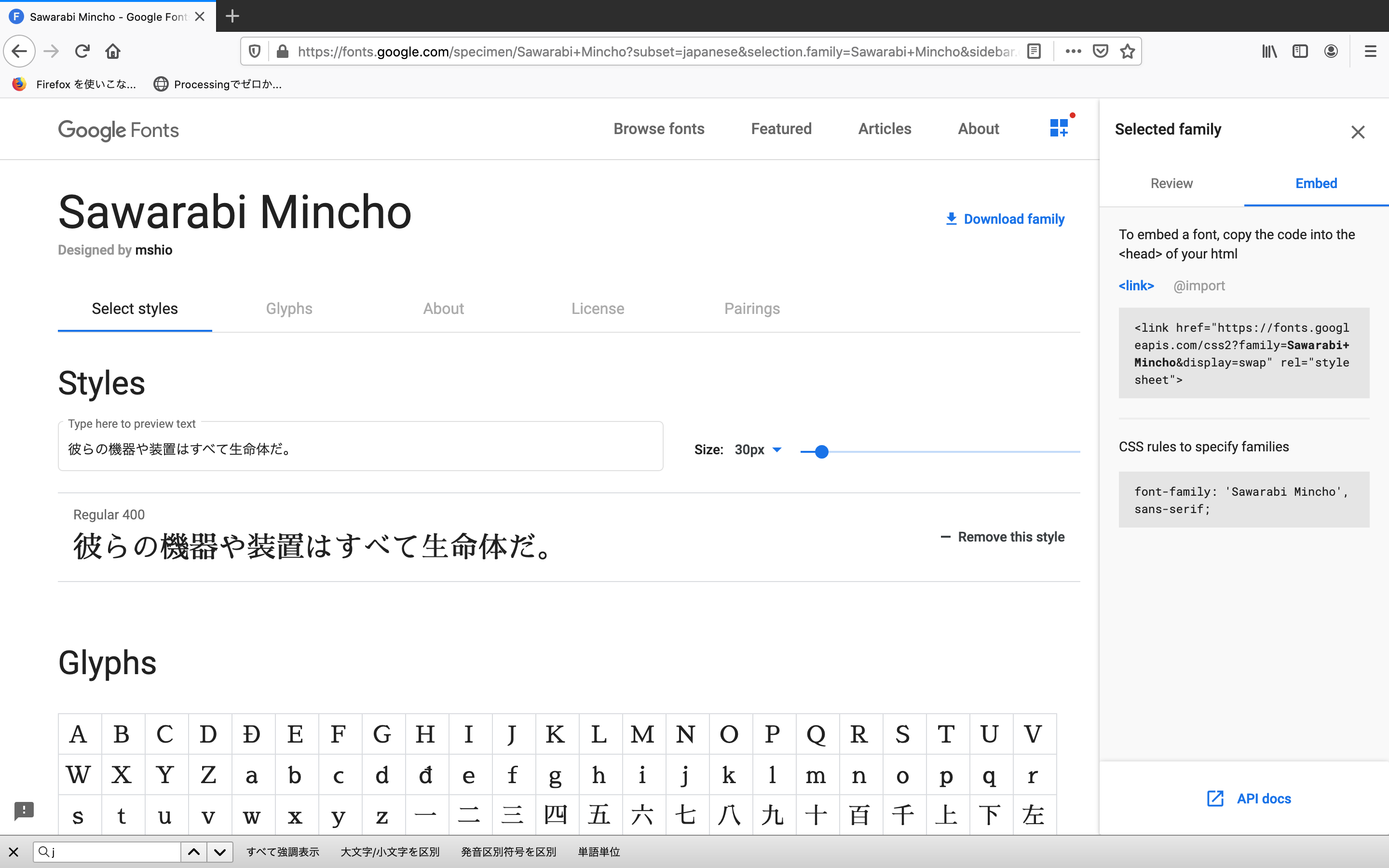Open the Google apps grid icon
The width and height of the screenshot is (1389, 868).
[x=1060, y=128]
